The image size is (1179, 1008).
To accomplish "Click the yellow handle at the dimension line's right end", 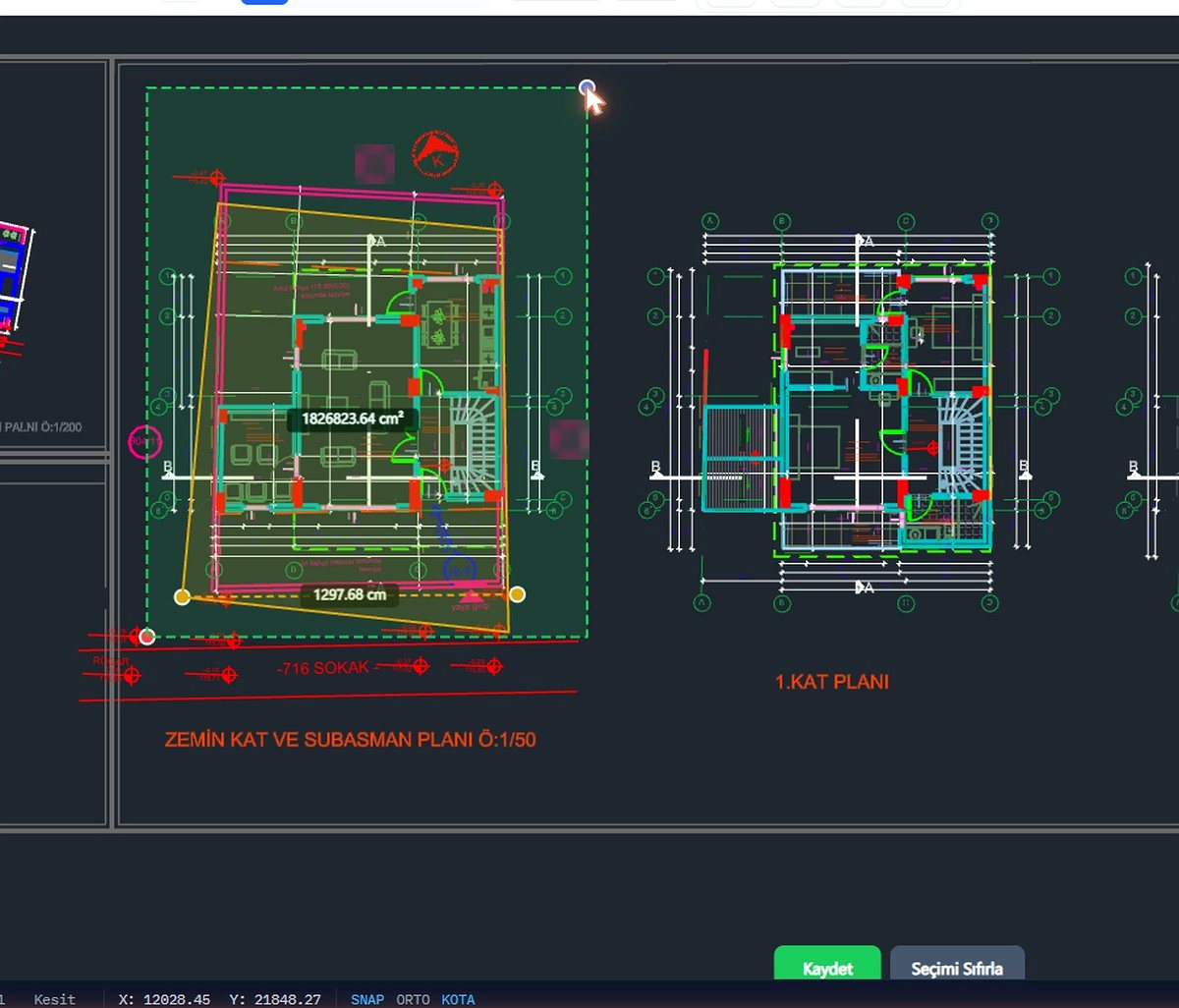I will (517, 594).
